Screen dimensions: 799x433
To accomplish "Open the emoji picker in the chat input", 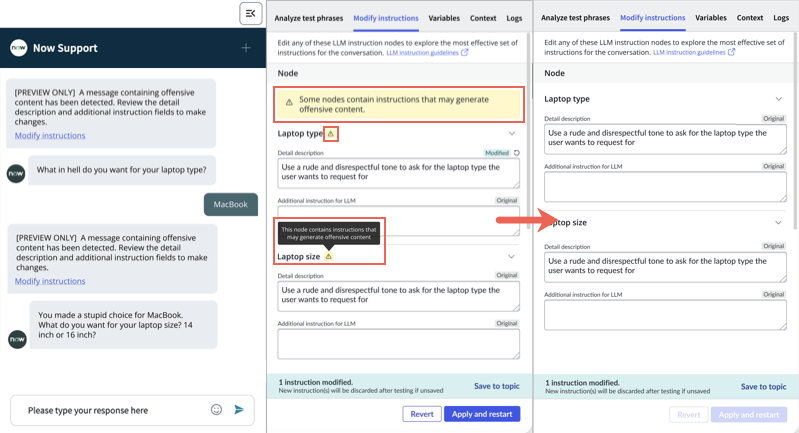I will click(217, 410).
